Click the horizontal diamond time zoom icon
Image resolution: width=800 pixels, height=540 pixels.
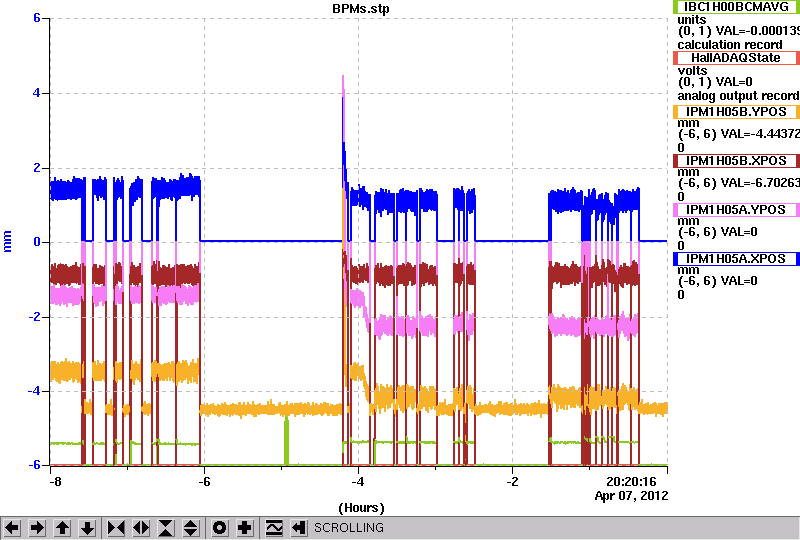coord(141,528)
